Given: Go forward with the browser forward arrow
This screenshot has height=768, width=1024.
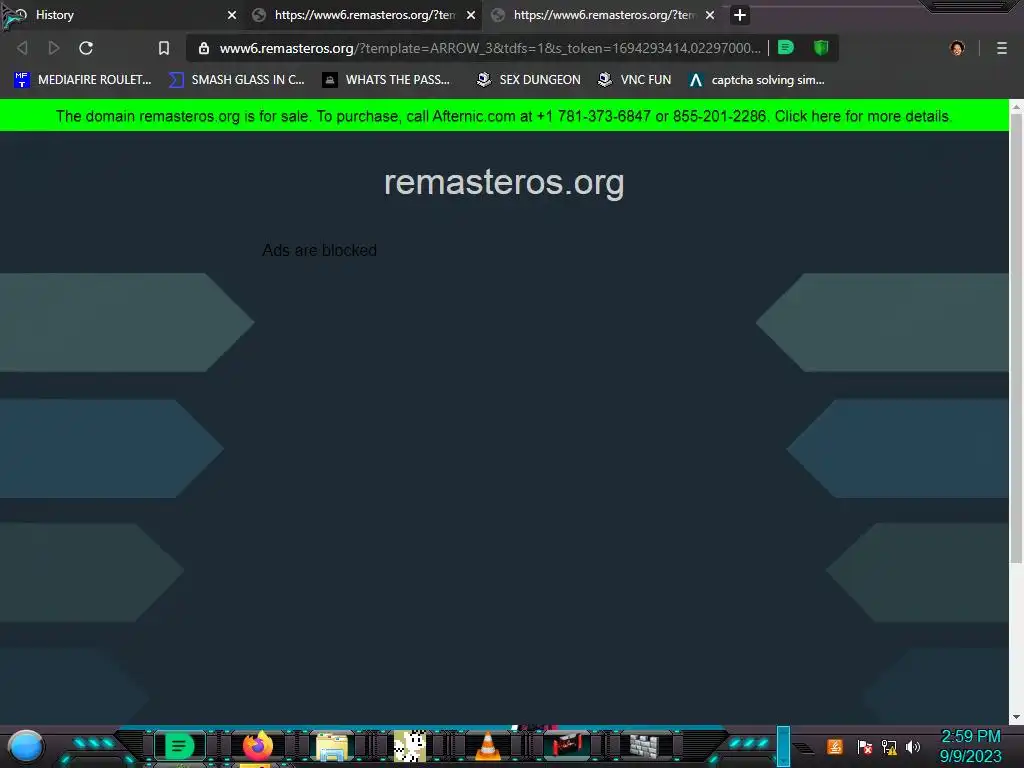Looking at the screenshot, I should [x=54, y=48].
